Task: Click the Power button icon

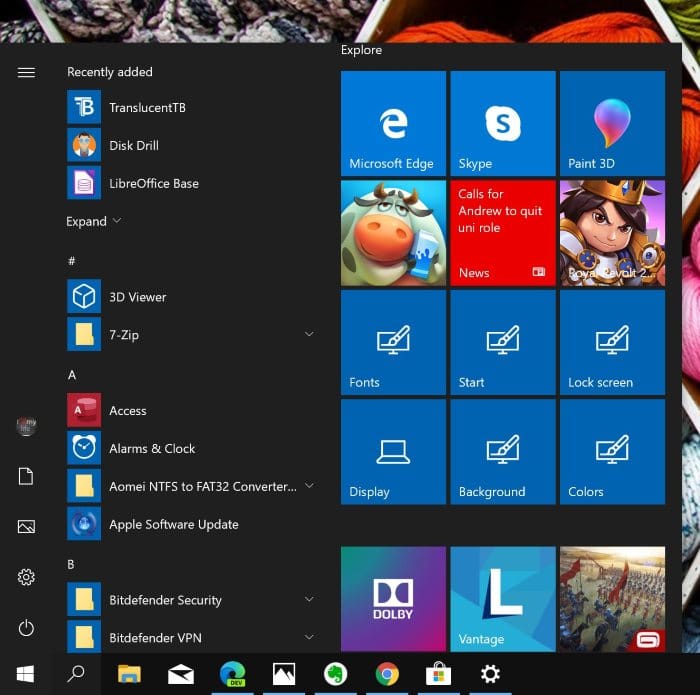Action: [x=26, y=628]
